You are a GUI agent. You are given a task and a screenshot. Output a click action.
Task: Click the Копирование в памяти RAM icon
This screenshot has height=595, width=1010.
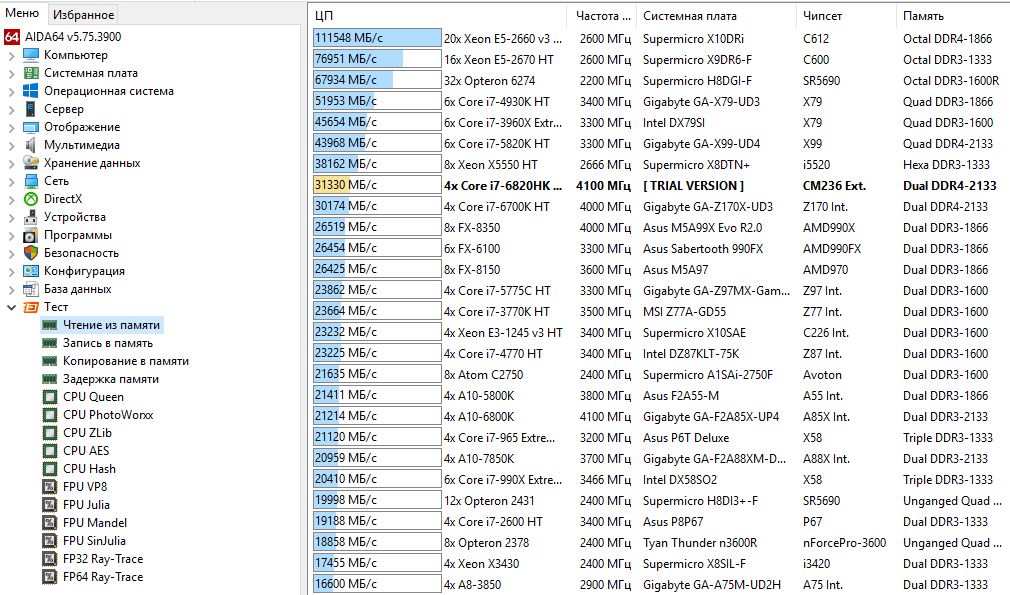[x=50, y=361]
